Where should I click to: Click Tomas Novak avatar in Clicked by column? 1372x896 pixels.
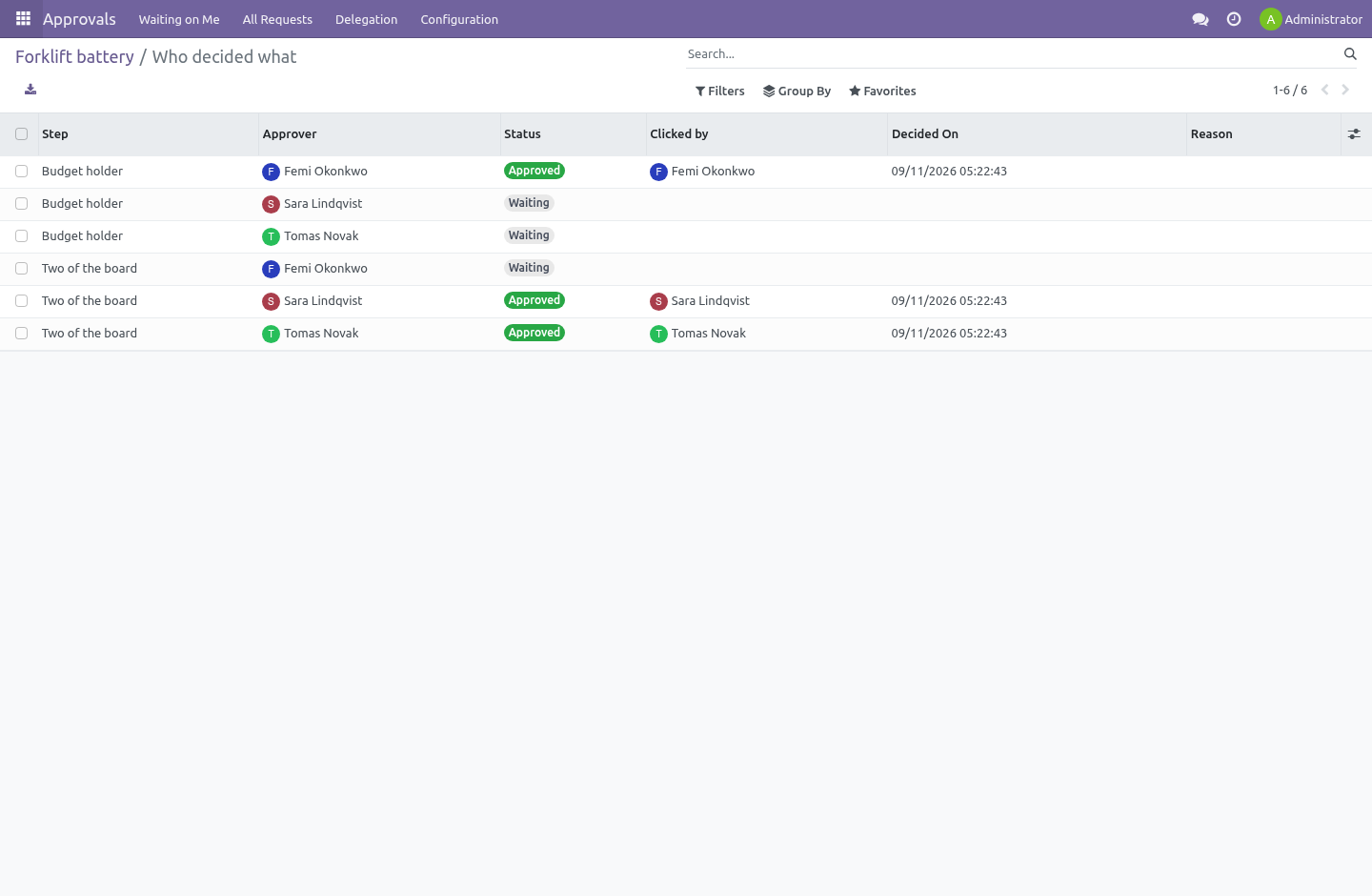[658, 334]
